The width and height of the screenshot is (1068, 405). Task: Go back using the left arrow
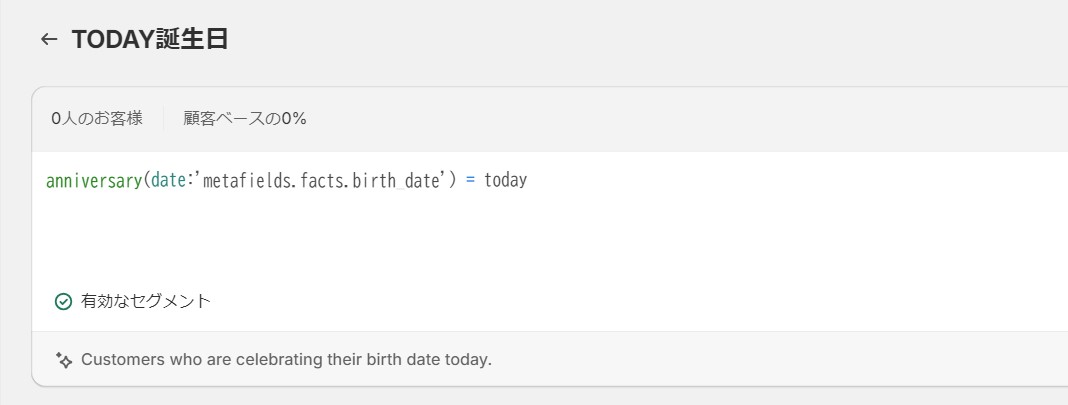[x=49, y=39]
